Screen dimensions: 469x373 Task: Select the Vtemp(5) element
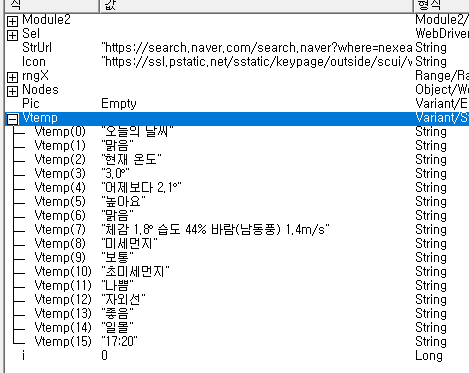(60, 202)
